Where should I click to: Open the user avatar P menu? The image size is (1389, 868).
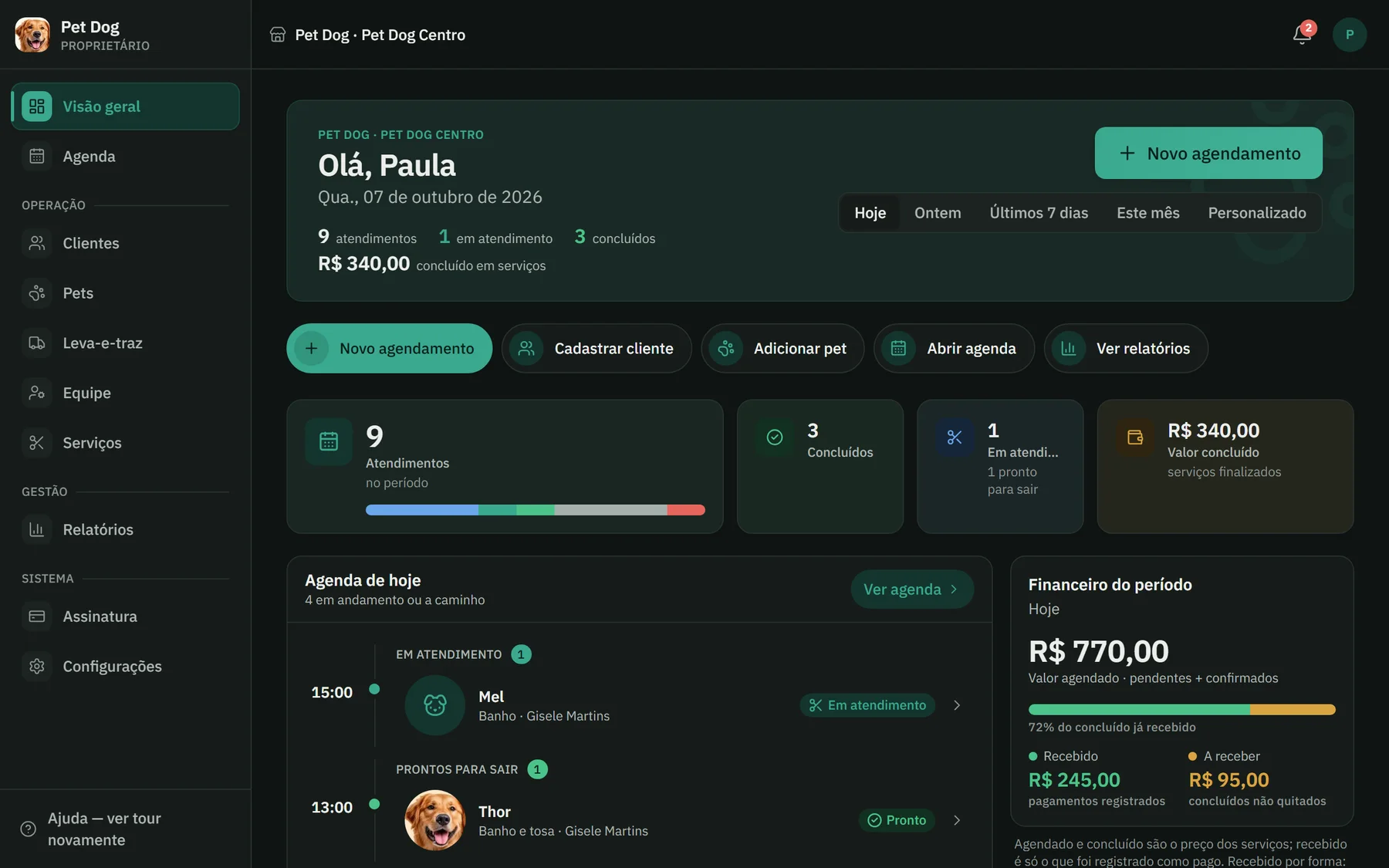point(1350,35)
